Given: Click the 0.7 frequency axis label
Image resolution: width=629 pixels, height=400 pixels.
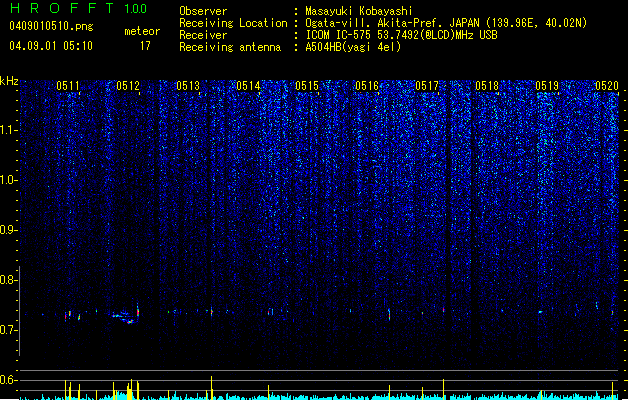Looking at the screenshot, I should point(8,330).
